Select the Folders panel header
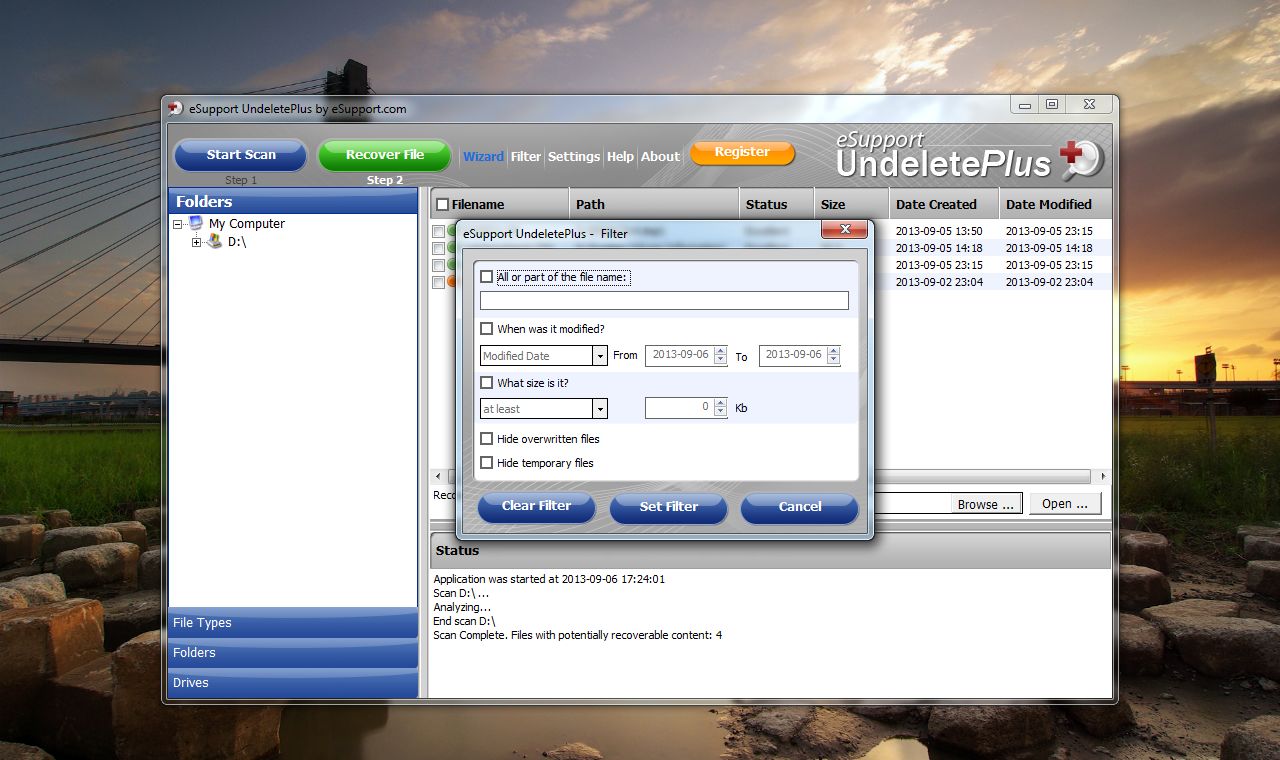Image resolution: width=1280 pixels, height=760 pixels. click(x=293, y=201)
